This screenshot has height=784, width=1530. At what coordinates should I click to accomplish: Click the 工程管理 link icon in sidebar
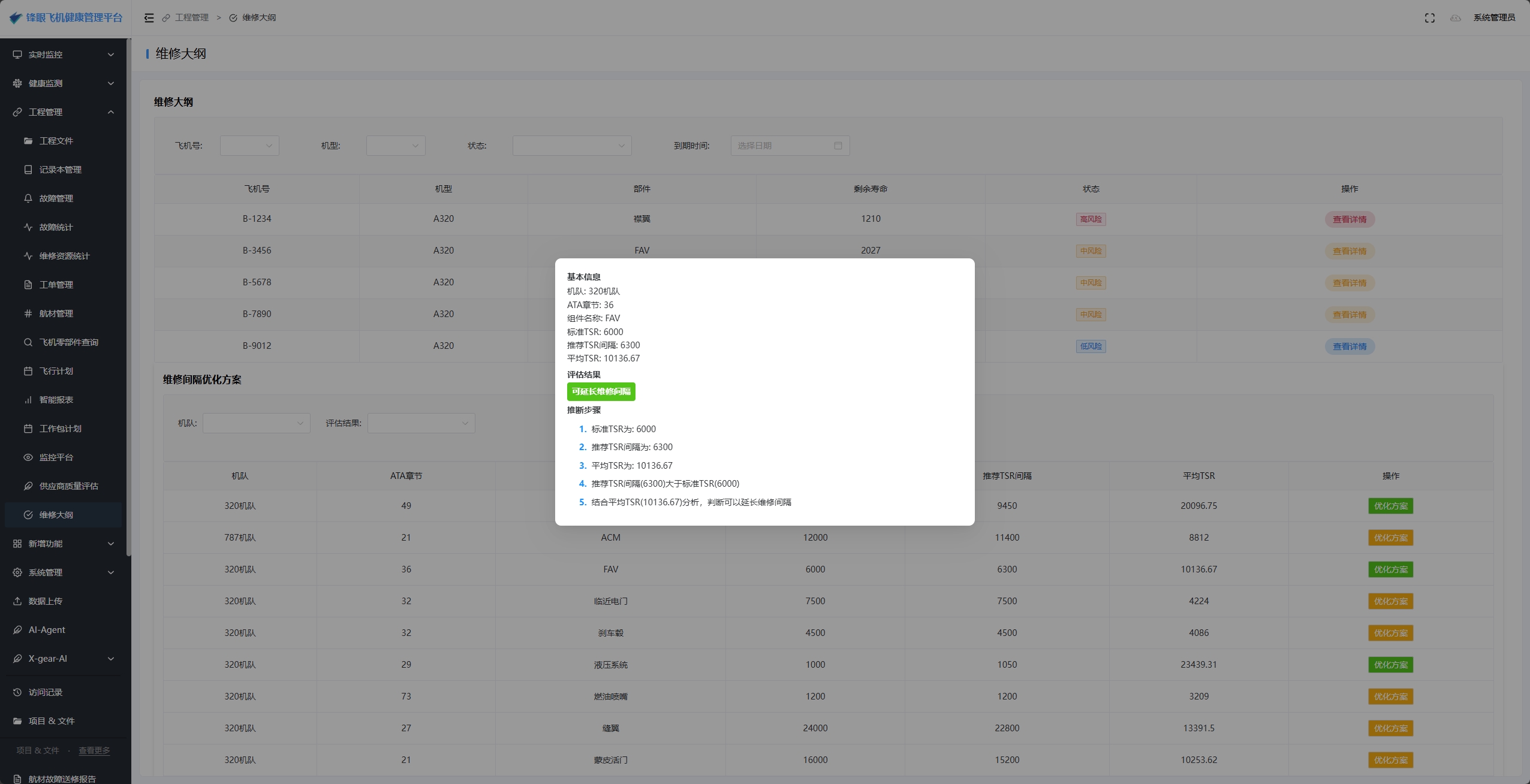pyautogui.click(x=17, y=112)
